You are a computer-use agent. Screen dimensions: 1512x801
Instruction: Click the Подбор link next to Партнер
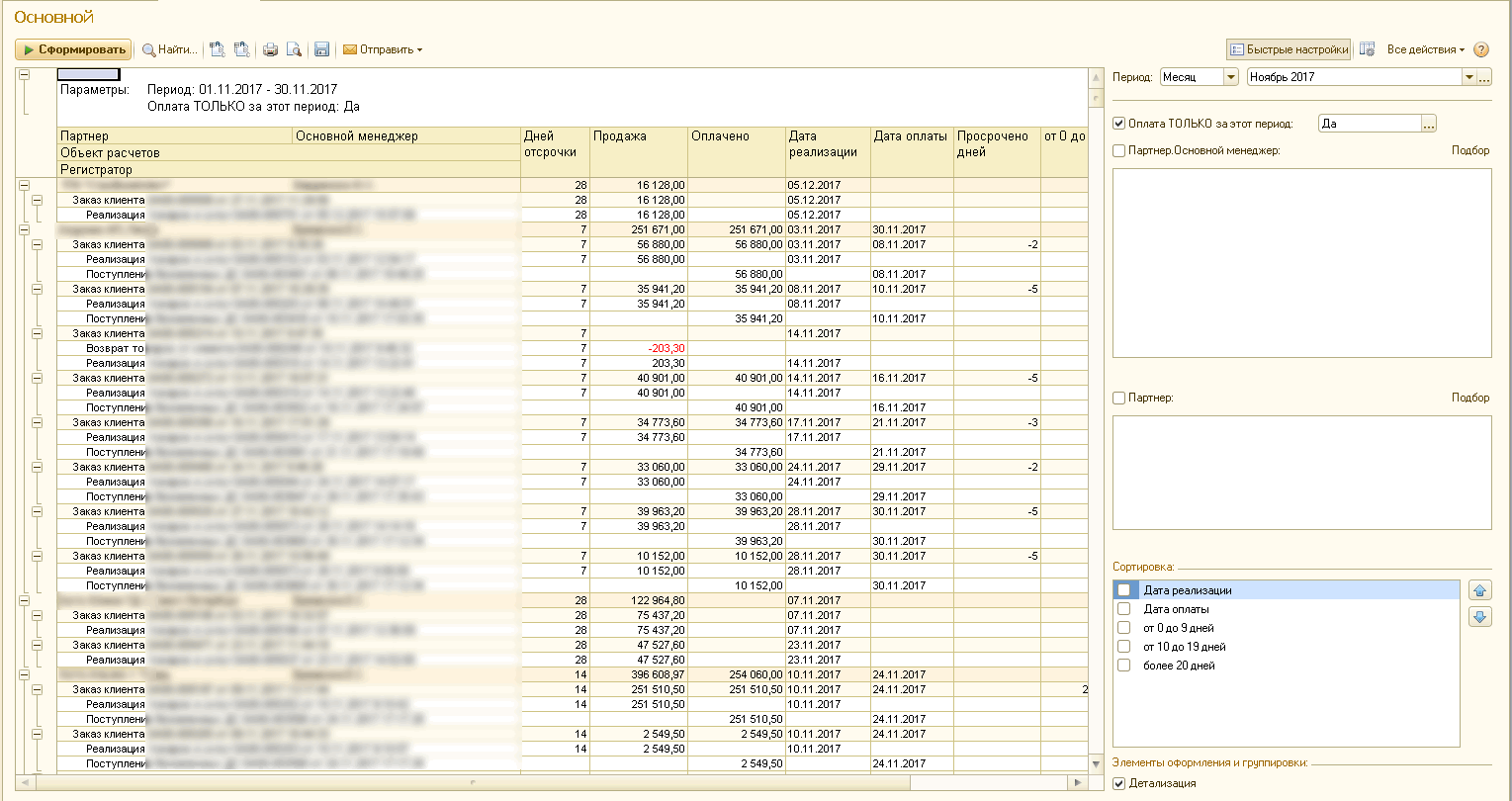click(x=1469, y=398)
